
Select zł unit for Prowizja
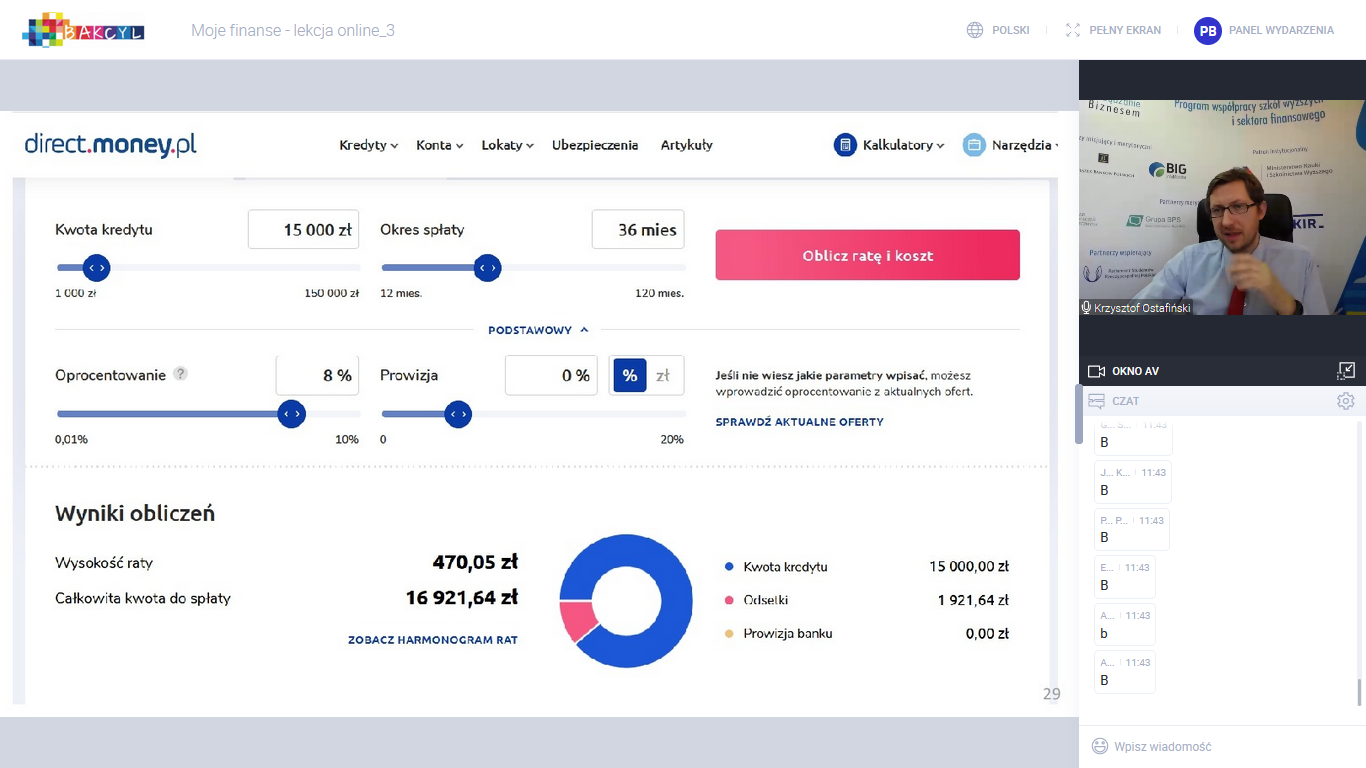tap(663, 375)
